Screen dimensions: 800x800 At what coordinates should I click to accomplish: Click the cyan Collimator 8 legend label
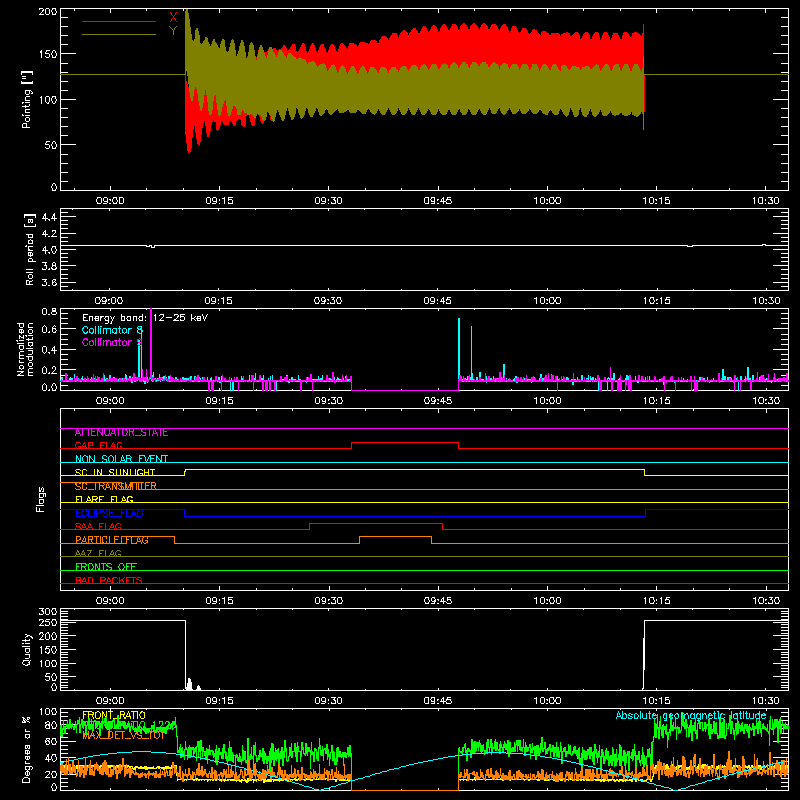pyautogui.click(x=112, y=330)
